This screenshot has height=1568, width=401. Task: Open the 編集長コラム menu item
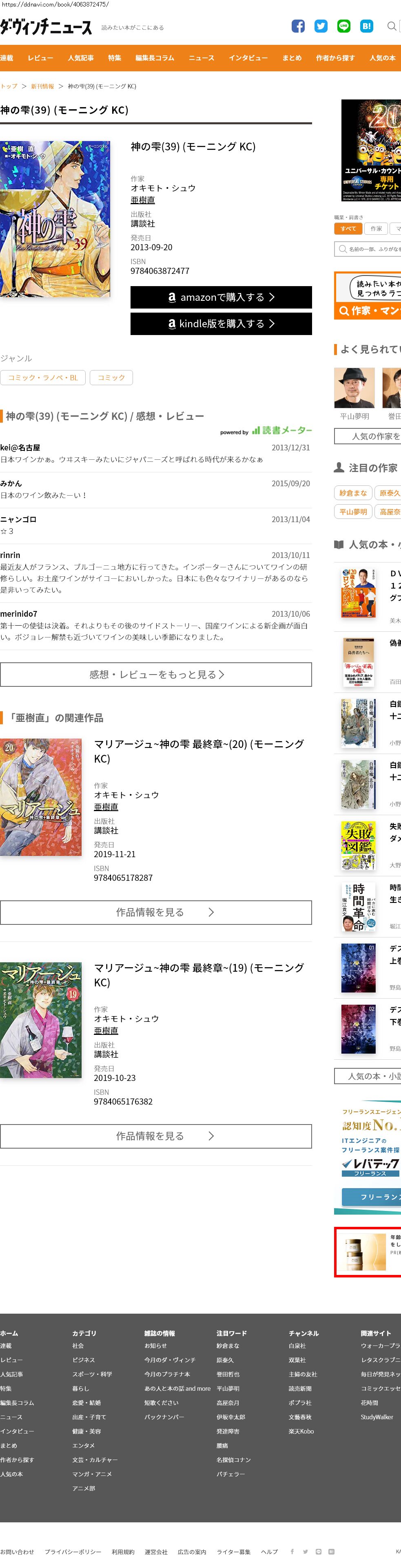[155, 58]
